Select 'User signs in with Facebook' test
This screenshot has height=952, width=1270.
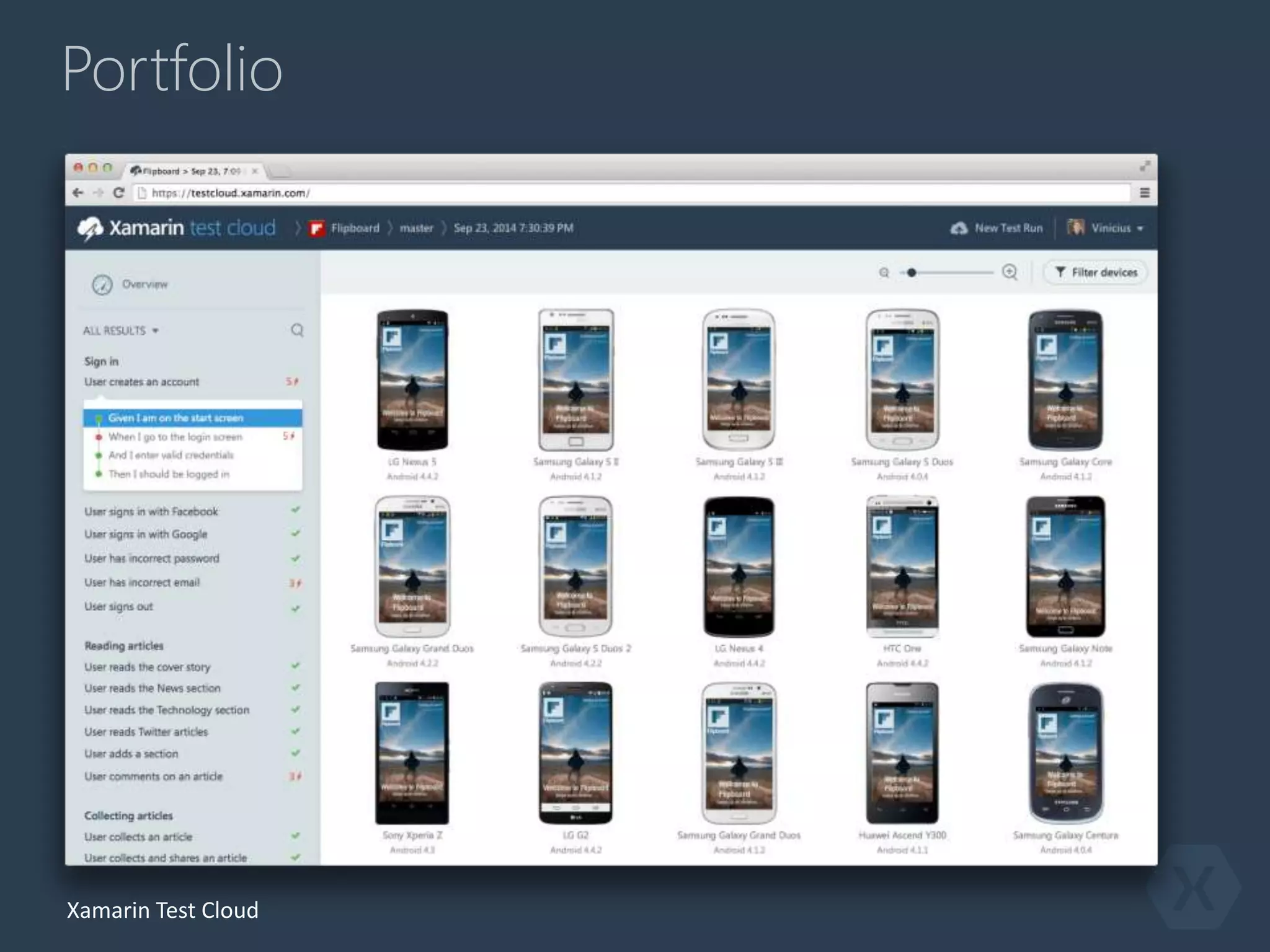point(192,511)
